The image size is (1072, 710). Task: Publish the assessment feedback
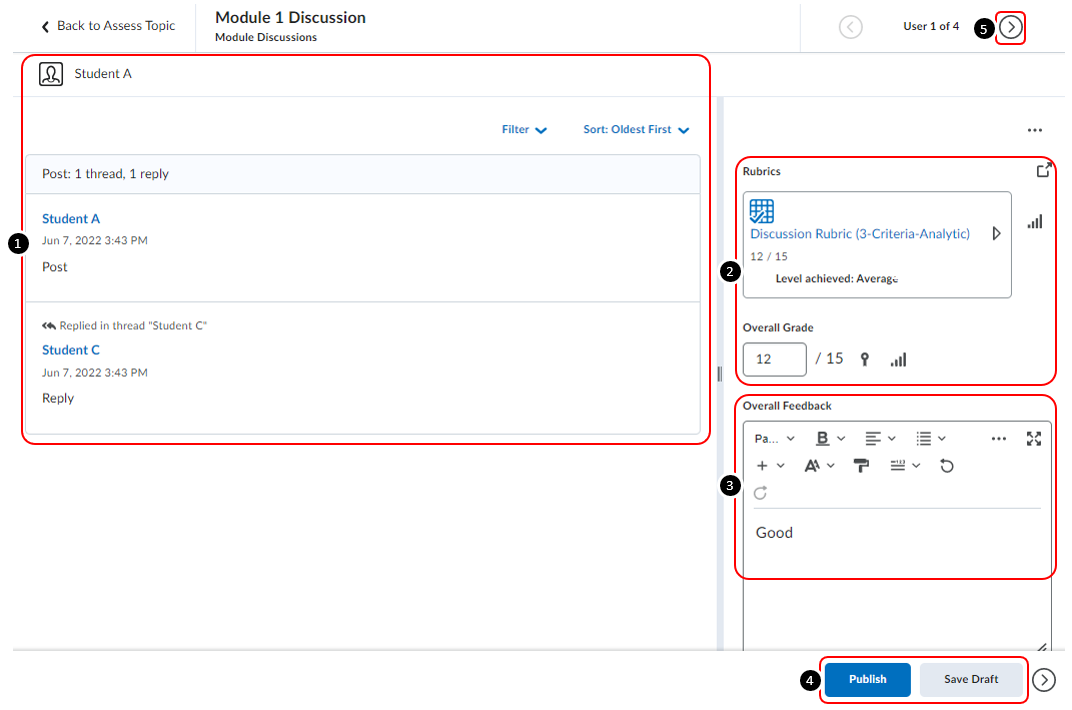point(867,679)
